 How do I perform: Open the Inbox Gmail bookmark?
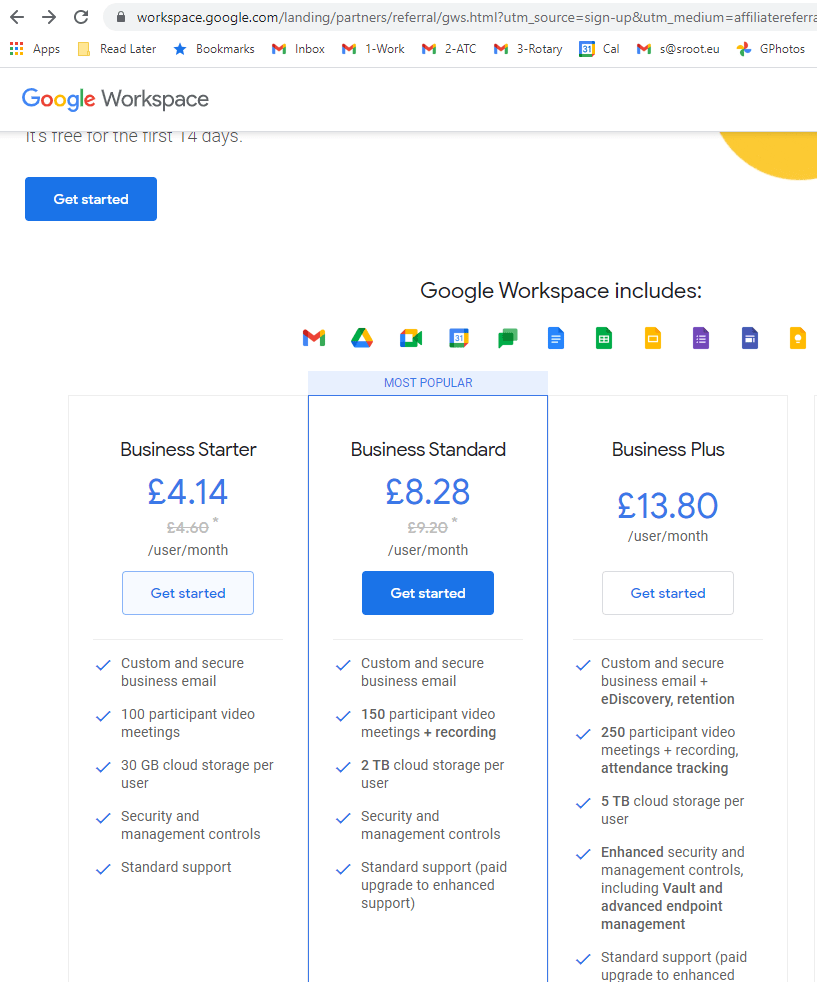coord(298,49)
